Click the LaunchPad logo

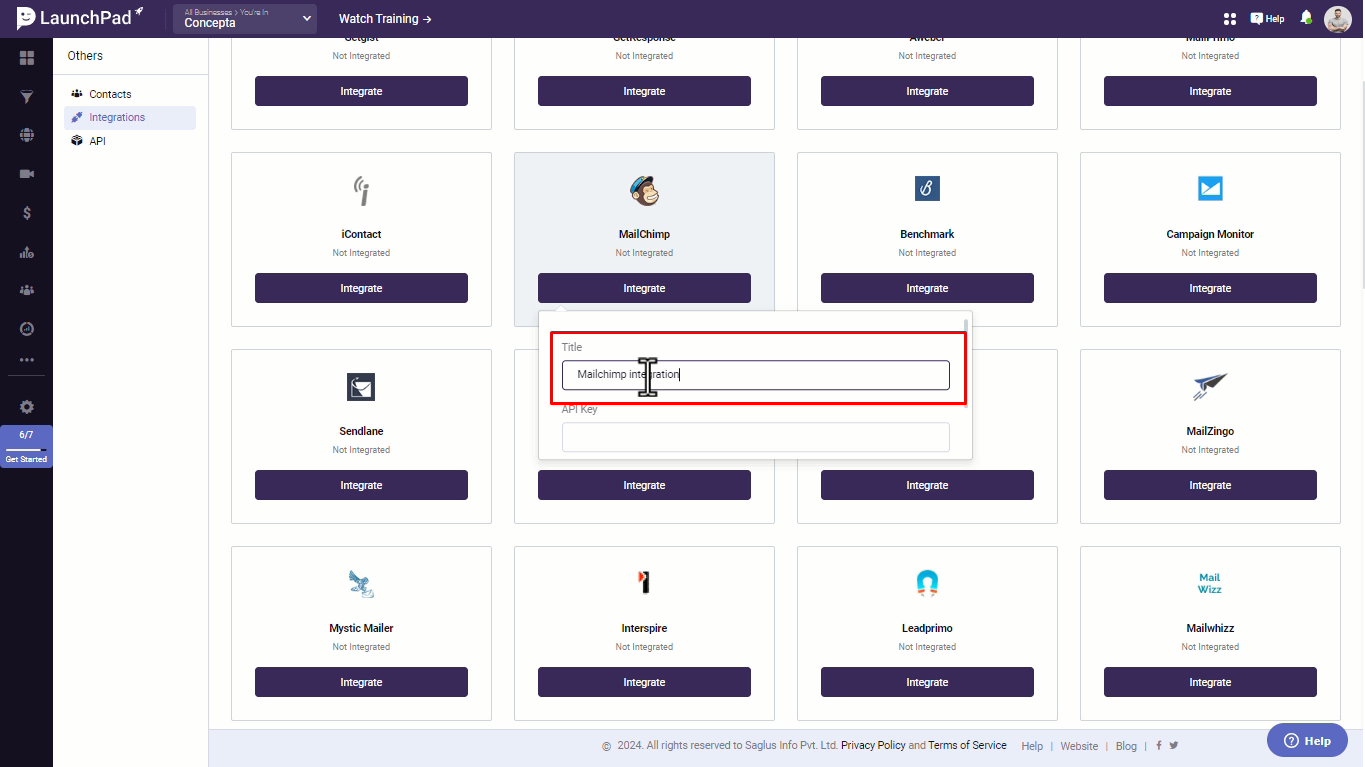click(80, 18)
